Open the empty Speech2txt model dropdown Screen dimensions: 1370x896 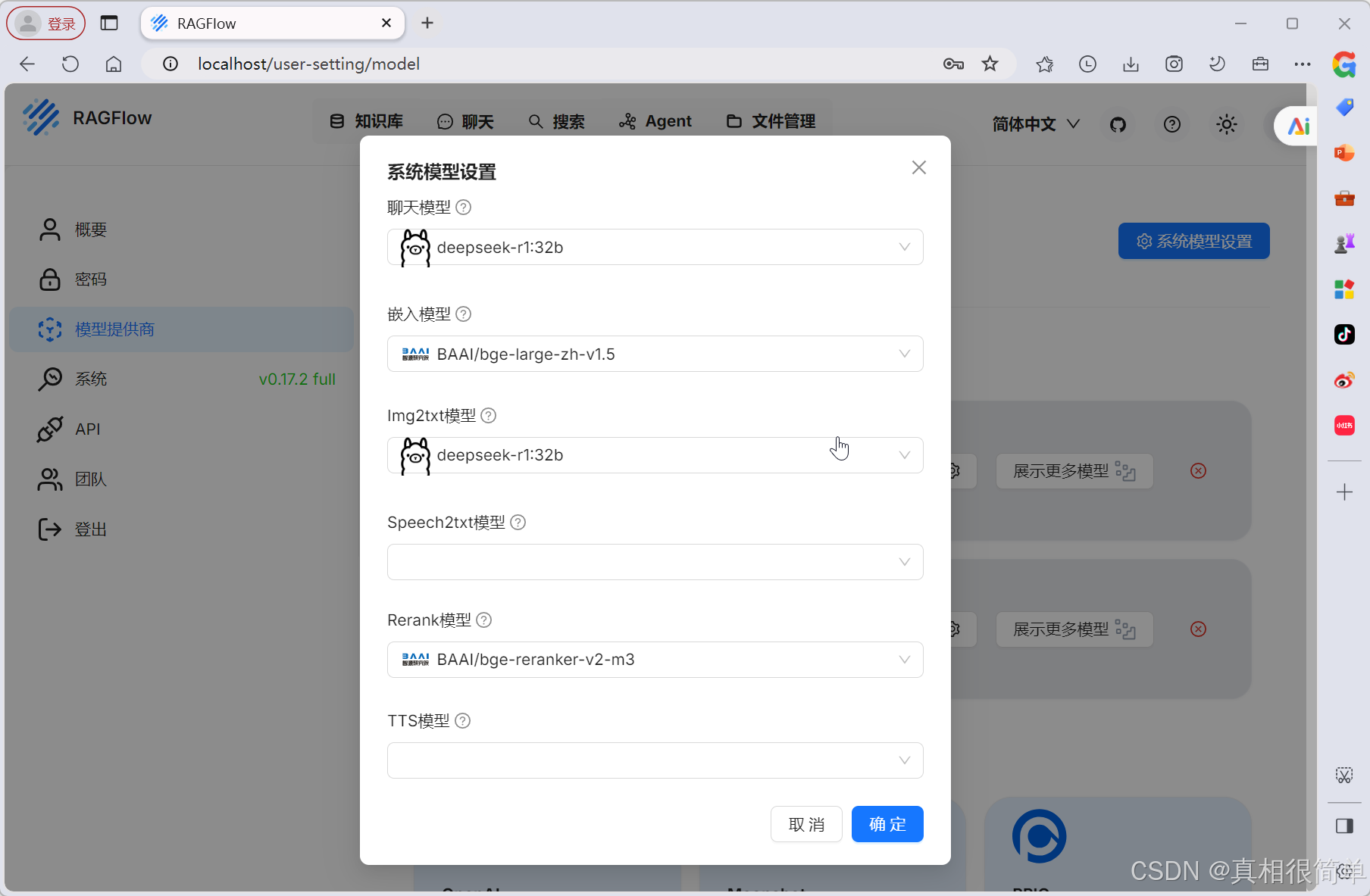click(x=655, y=562)
